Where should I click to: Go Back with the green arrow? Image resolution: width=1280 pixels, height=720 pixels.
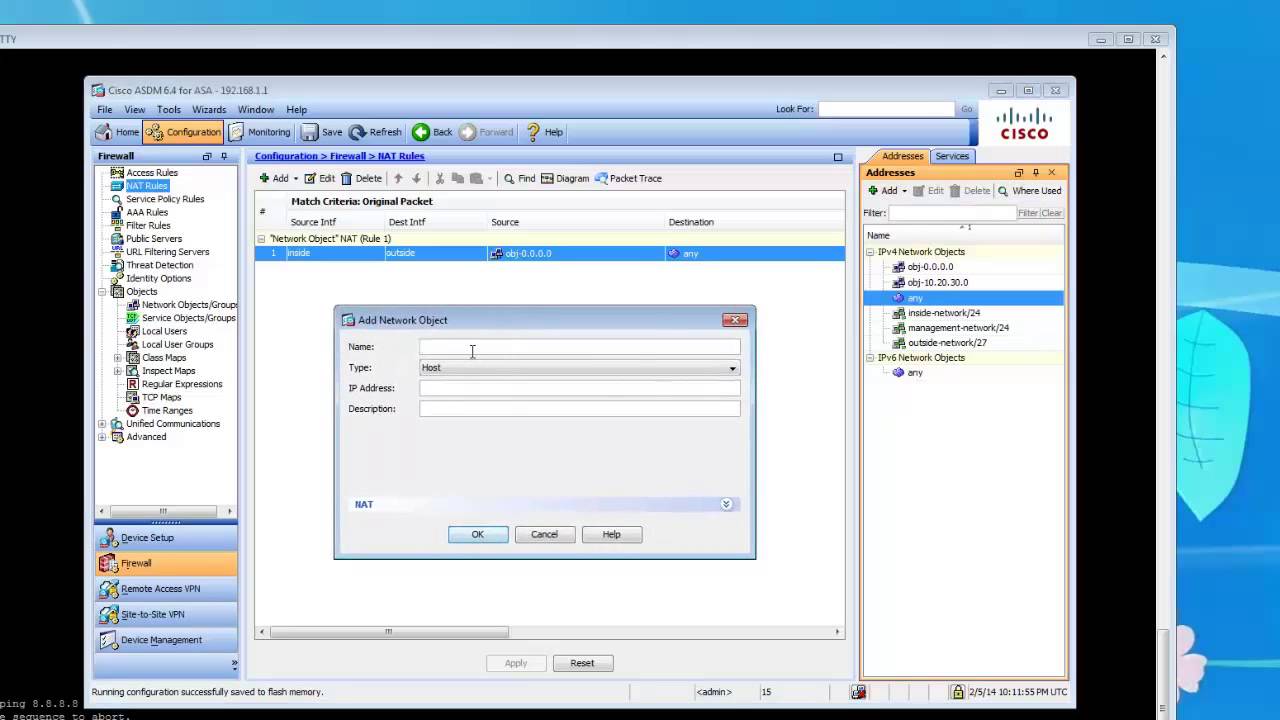tap(432, 132)
